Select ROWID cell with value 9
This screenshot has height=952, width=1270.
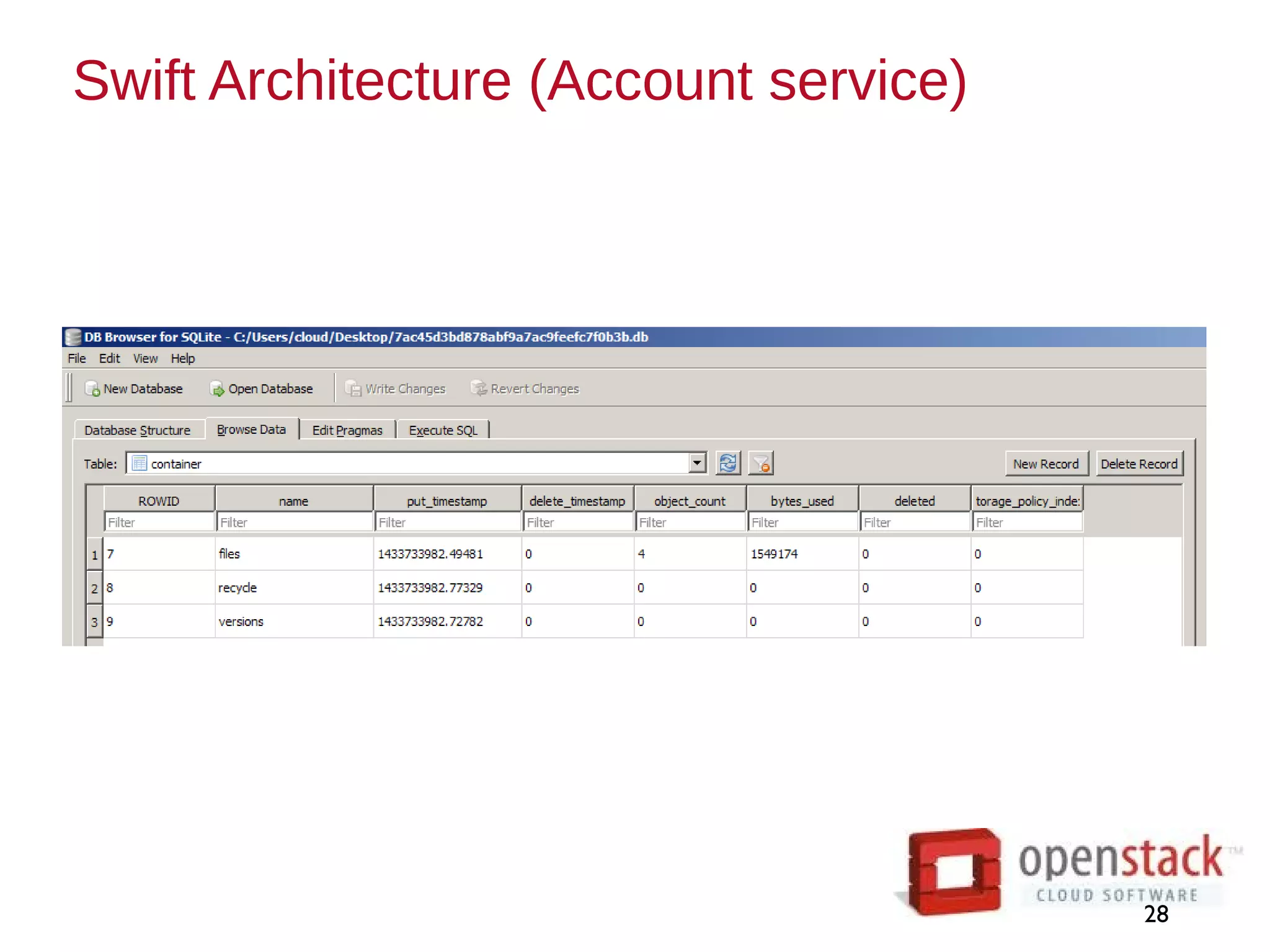159,621
